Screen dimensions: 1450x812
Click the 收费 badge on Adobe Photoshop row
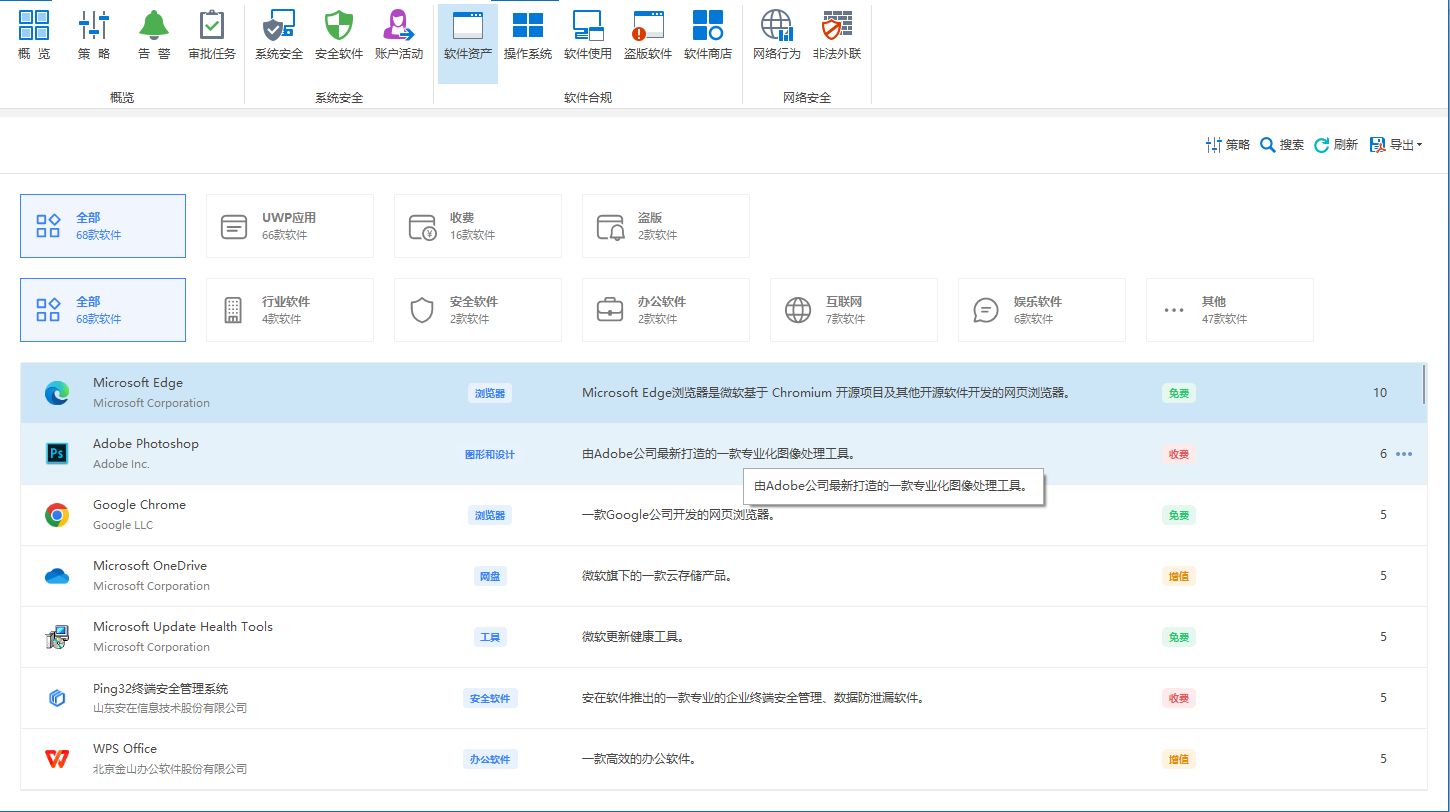1179,454
